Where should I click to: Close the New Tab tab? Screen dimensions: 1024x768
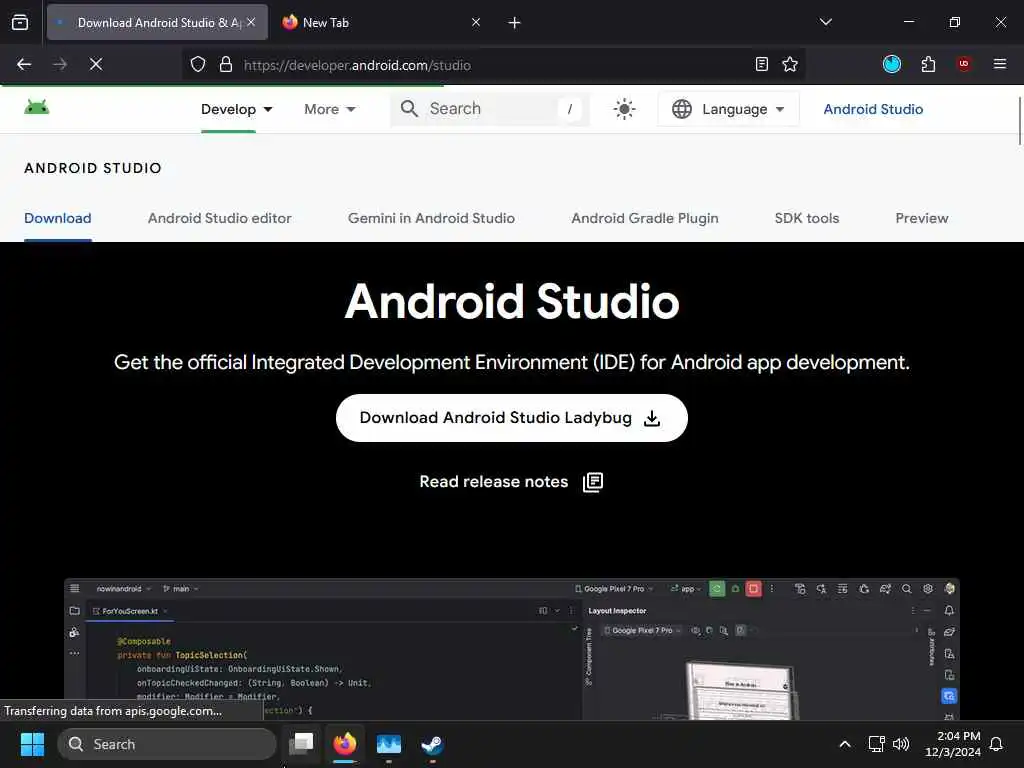coord(476,22)
